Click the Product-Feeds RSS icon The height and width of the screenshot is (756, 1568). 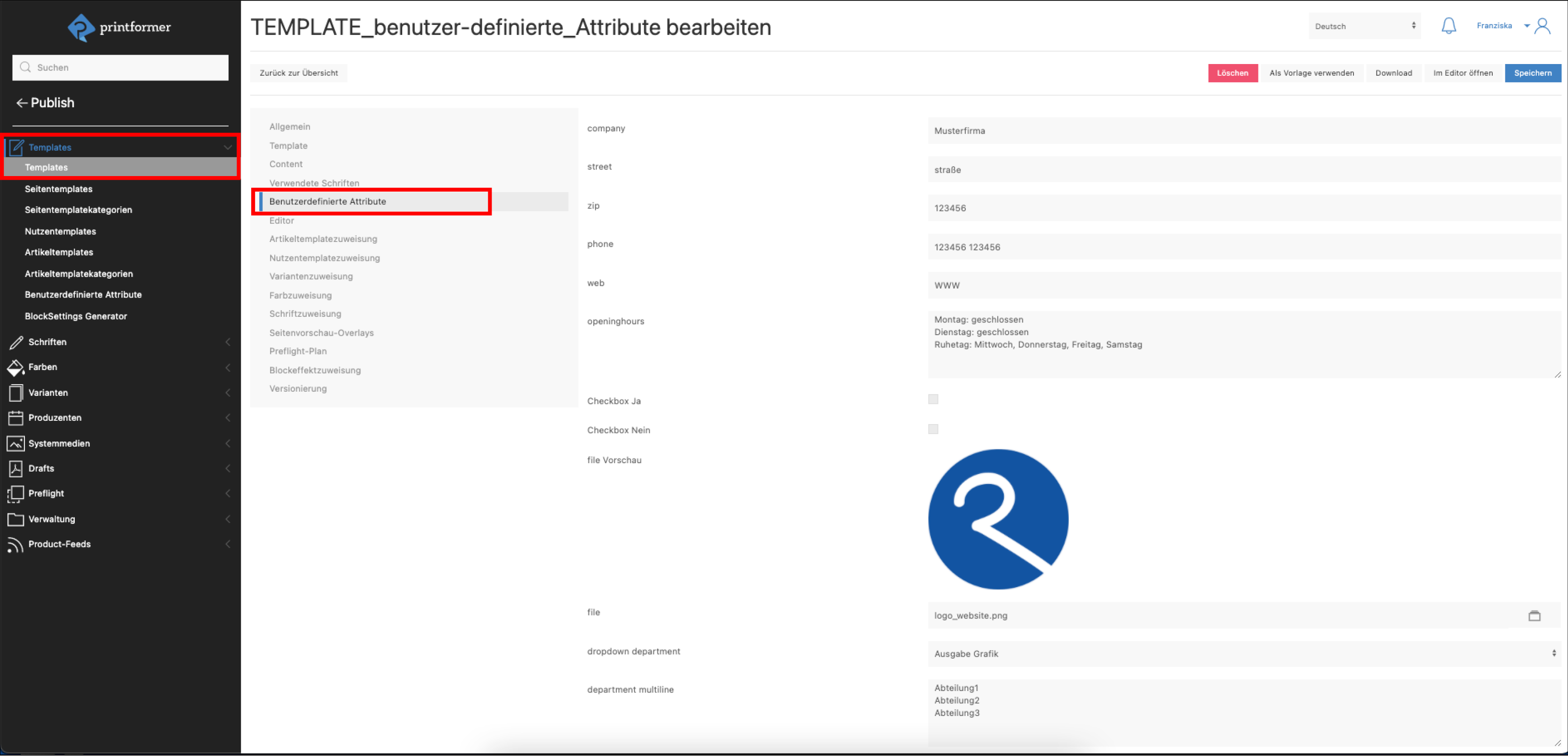coord(15,545)
